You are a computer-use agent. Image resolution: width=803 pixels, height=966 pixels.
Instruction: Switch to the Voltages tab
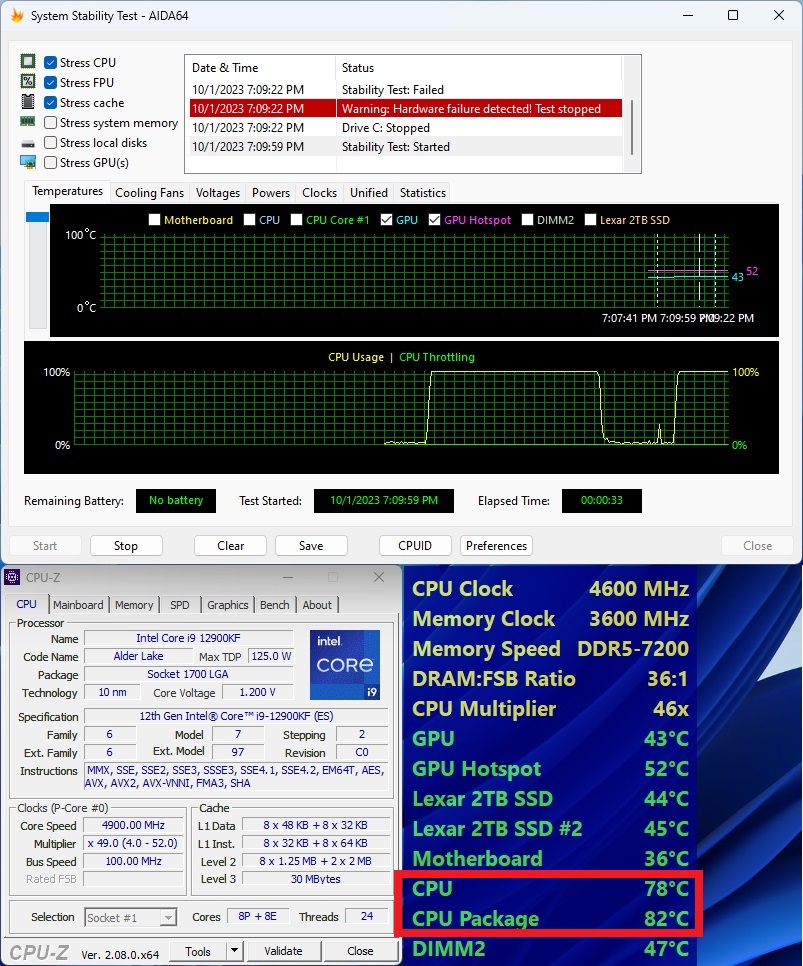point(218,193)
